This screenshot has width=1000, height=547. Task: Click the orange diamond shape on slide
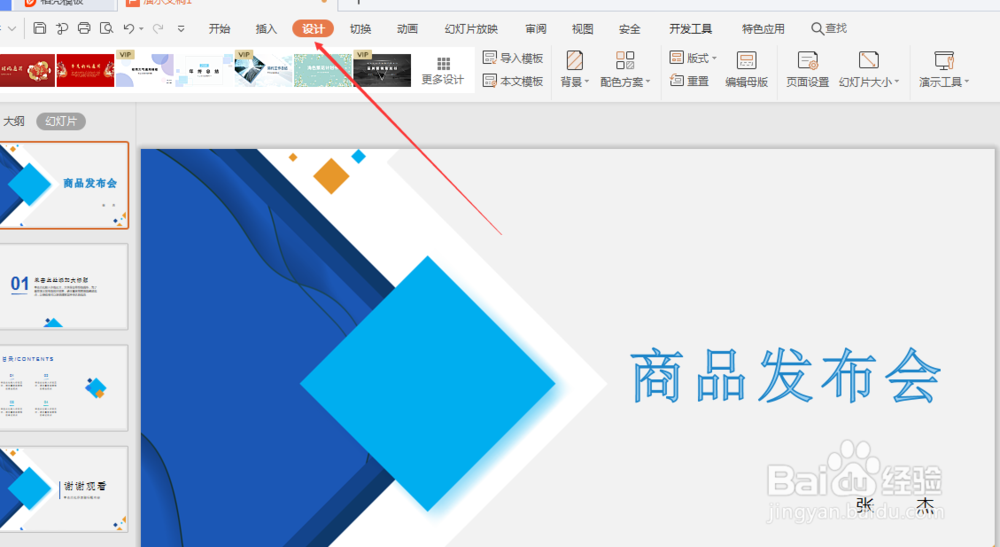point(331,176)
